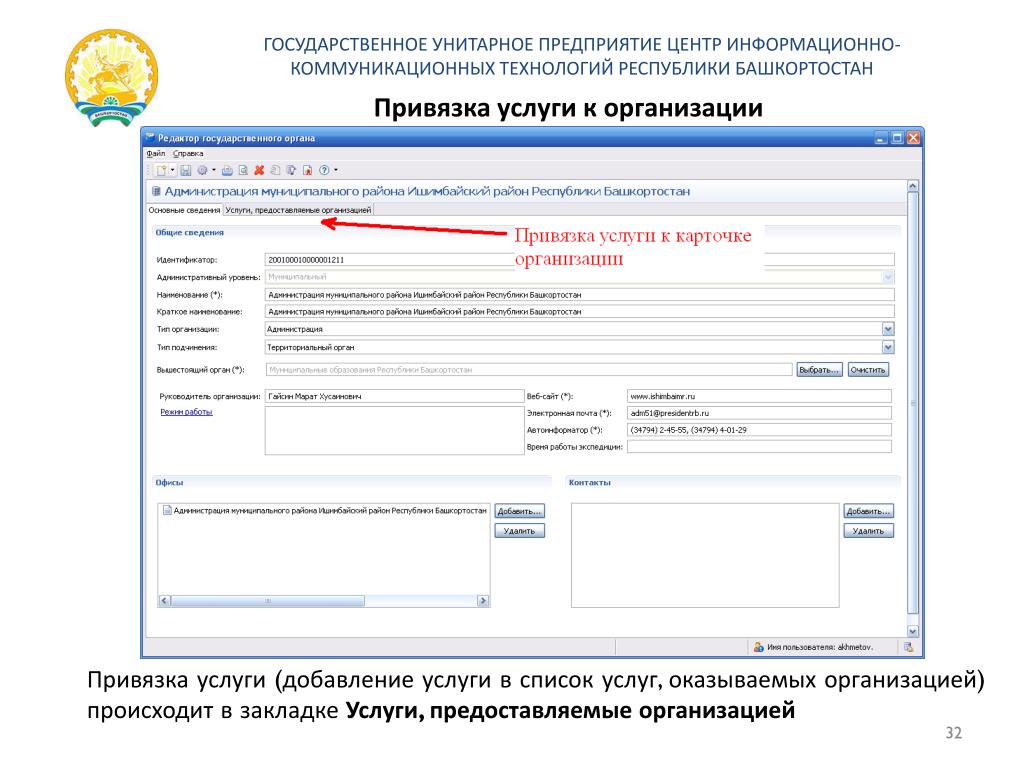Click the user icon in status bar
1024x768 pixels.
coord(758,647)
